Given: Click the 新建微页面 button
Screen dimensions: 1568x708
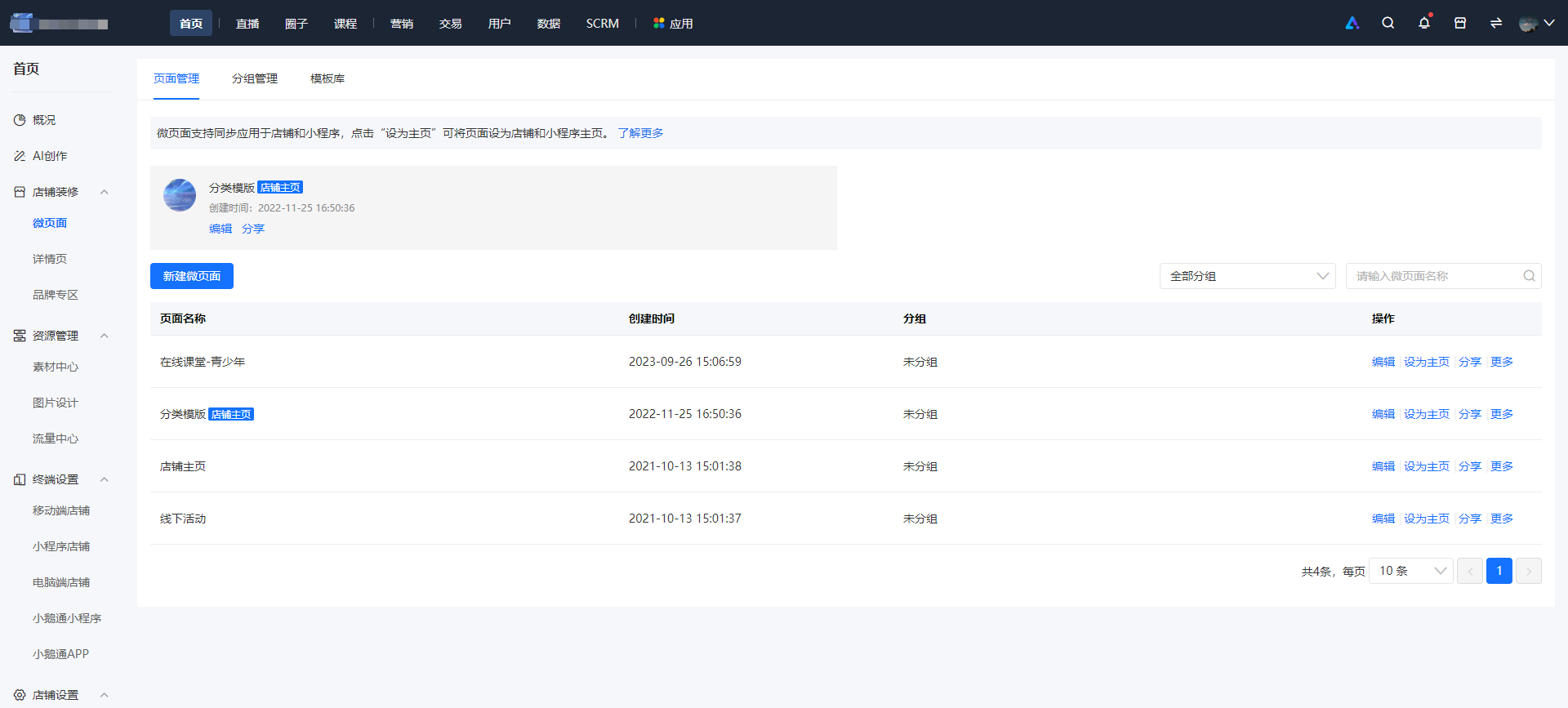Looking at the screenshot, I should (192, 276).
